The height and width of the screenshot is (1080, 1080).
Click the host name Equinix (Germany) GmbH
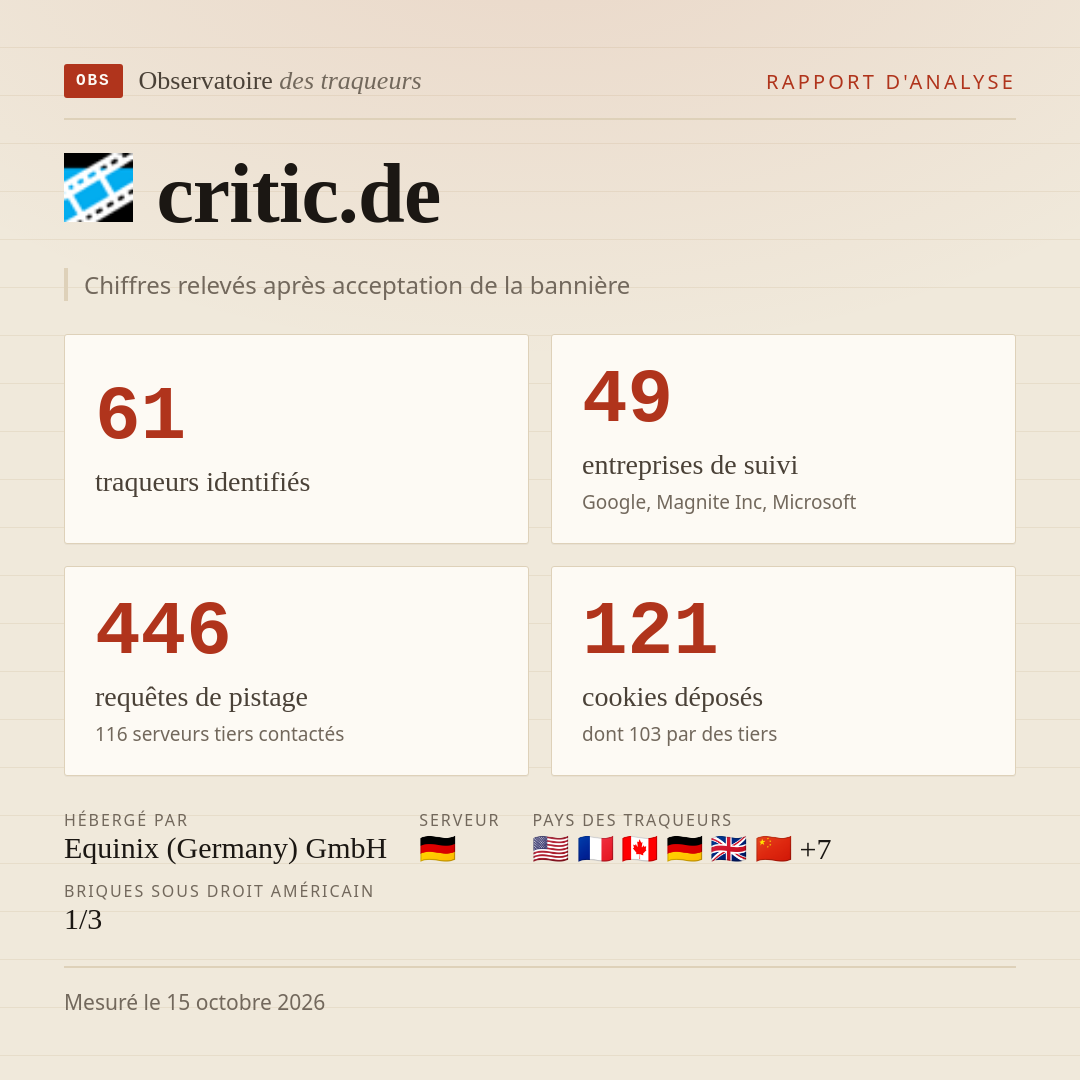[x=226, y=849]
